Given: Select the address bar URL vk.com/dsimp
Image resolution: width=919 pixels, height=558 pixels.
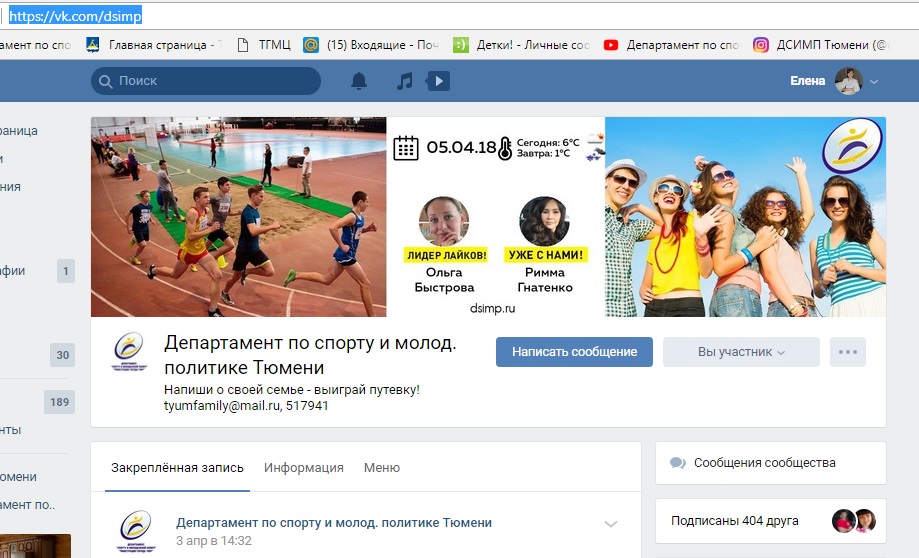Looking at the screenshot, I should click(75, 16).
